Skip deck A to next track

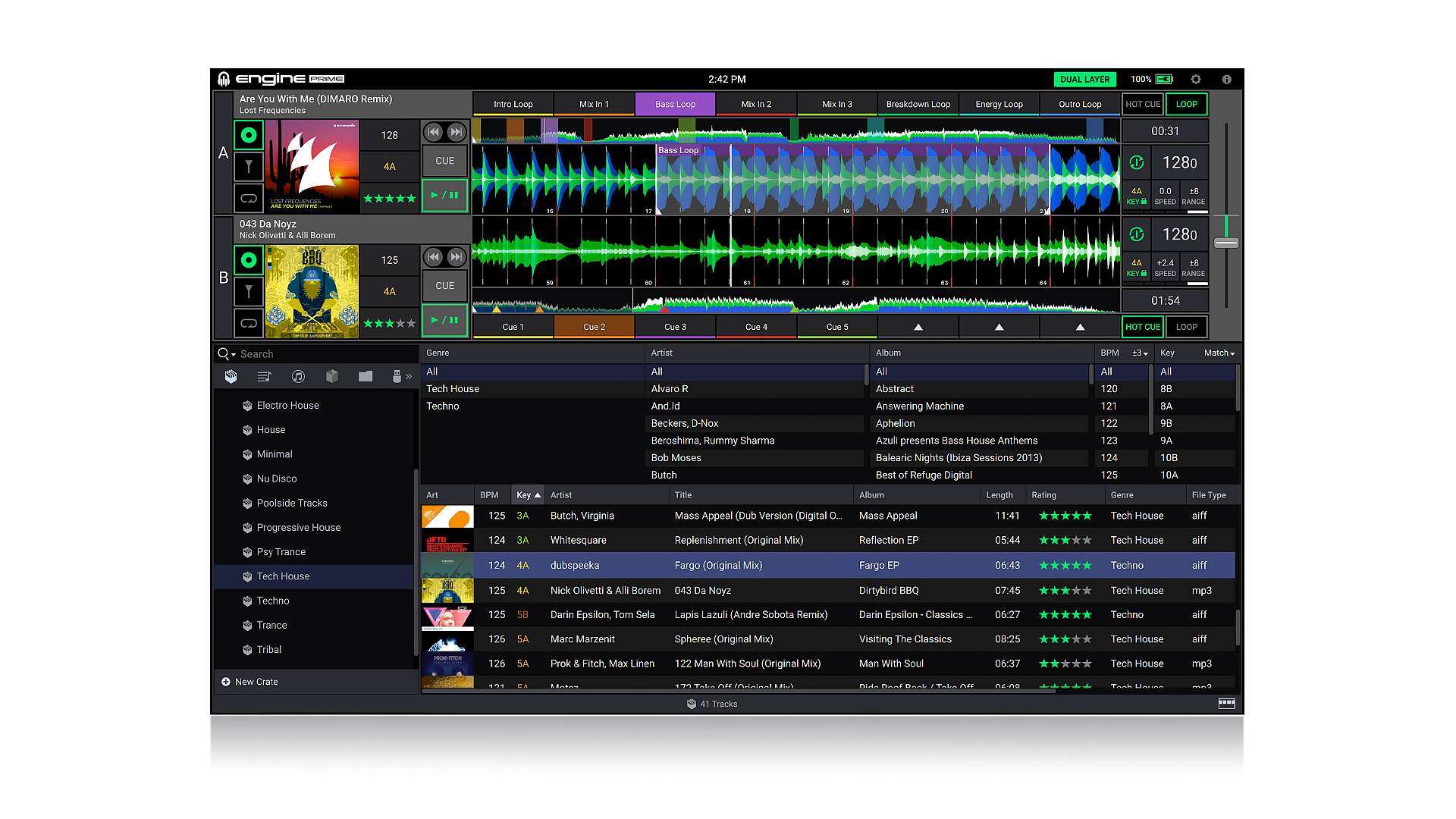click(456, 132)
